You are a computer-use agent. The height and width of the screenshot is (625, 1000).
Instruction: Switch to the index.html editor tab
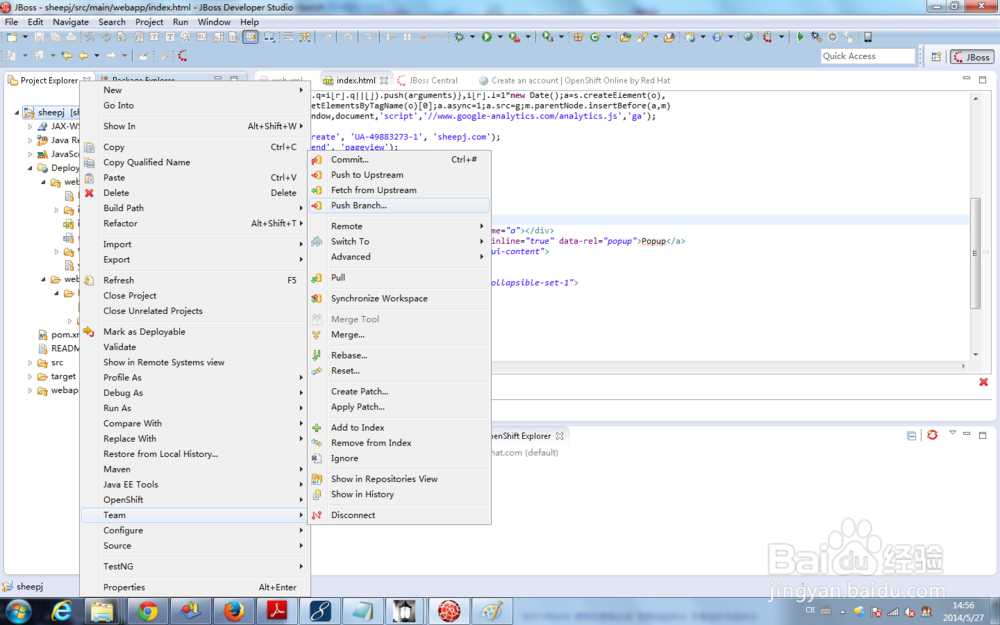point(355,80)
